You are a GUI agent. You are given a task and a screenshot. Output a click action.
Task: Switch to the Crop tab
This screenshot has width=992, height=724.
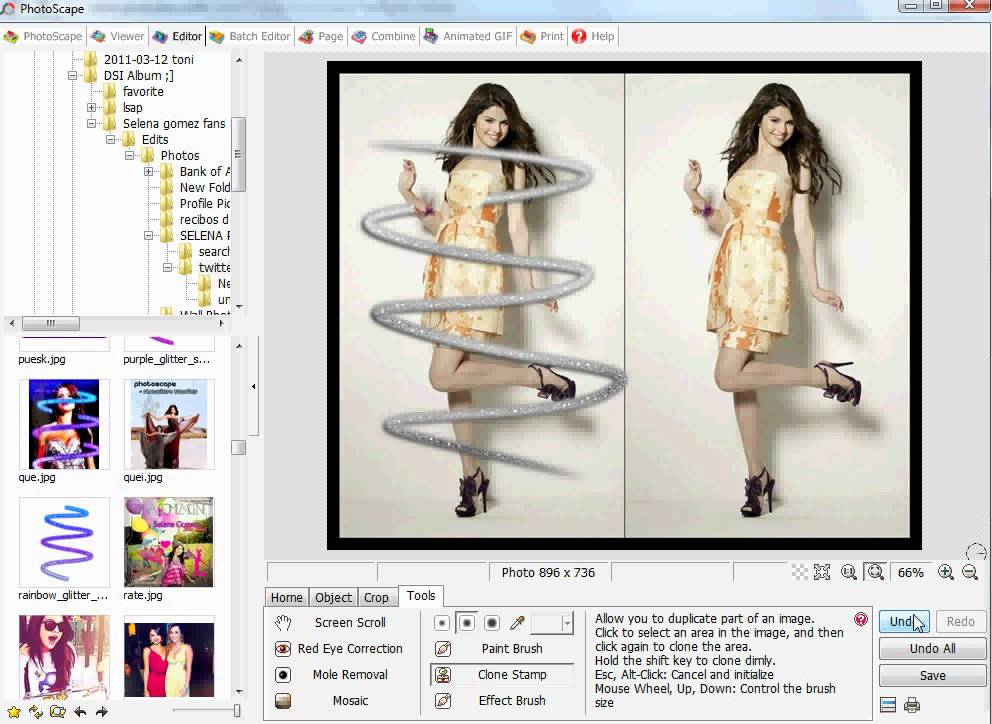pos(376,597)
